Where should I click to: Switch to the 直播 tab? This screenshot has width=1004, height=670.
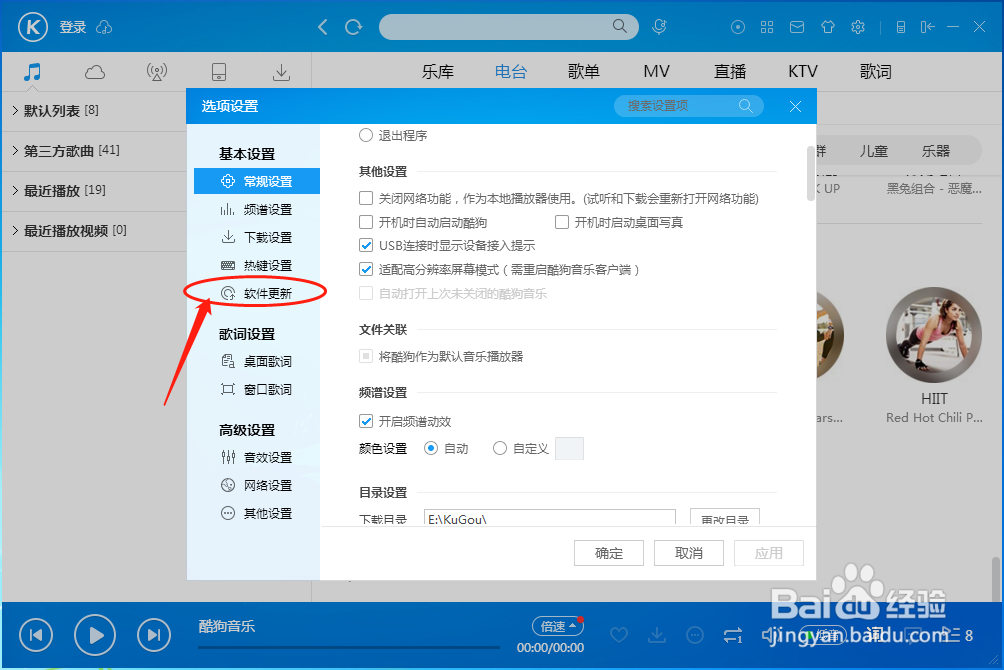(x=730, y=72)
